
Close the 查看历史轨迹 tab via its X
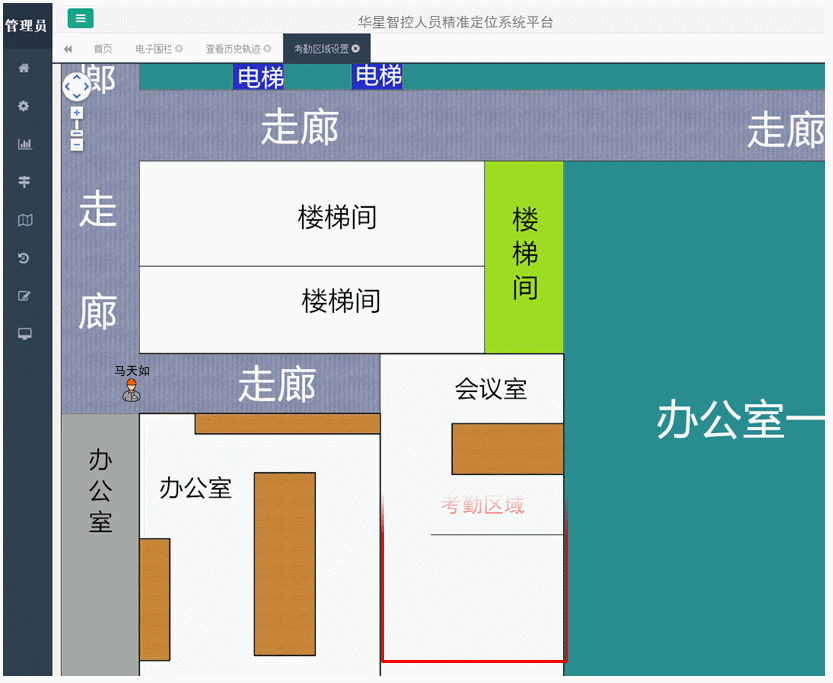pyautogui.click(x=267, y=47)
